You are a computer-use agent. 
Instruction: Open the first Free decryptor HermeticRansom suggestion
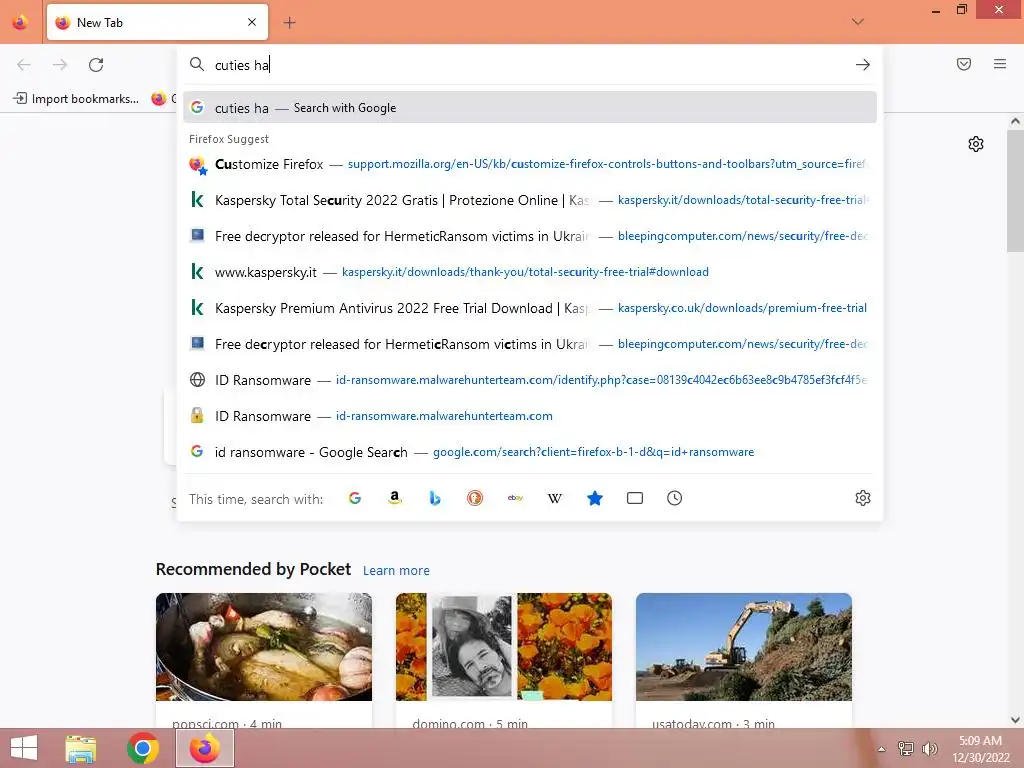(530, 236)
